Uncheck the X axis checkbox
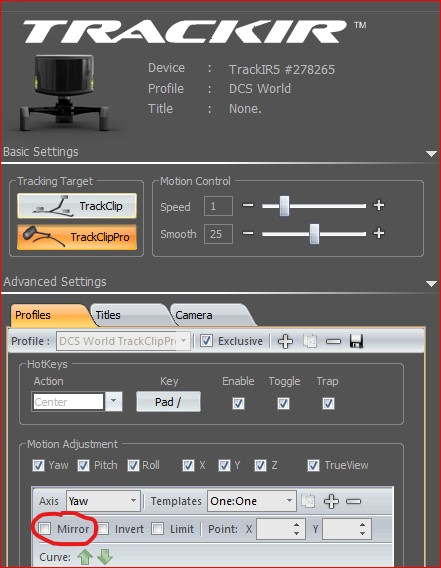The height and width of the screenshot is (568, 441). click(x=188, y=465)
